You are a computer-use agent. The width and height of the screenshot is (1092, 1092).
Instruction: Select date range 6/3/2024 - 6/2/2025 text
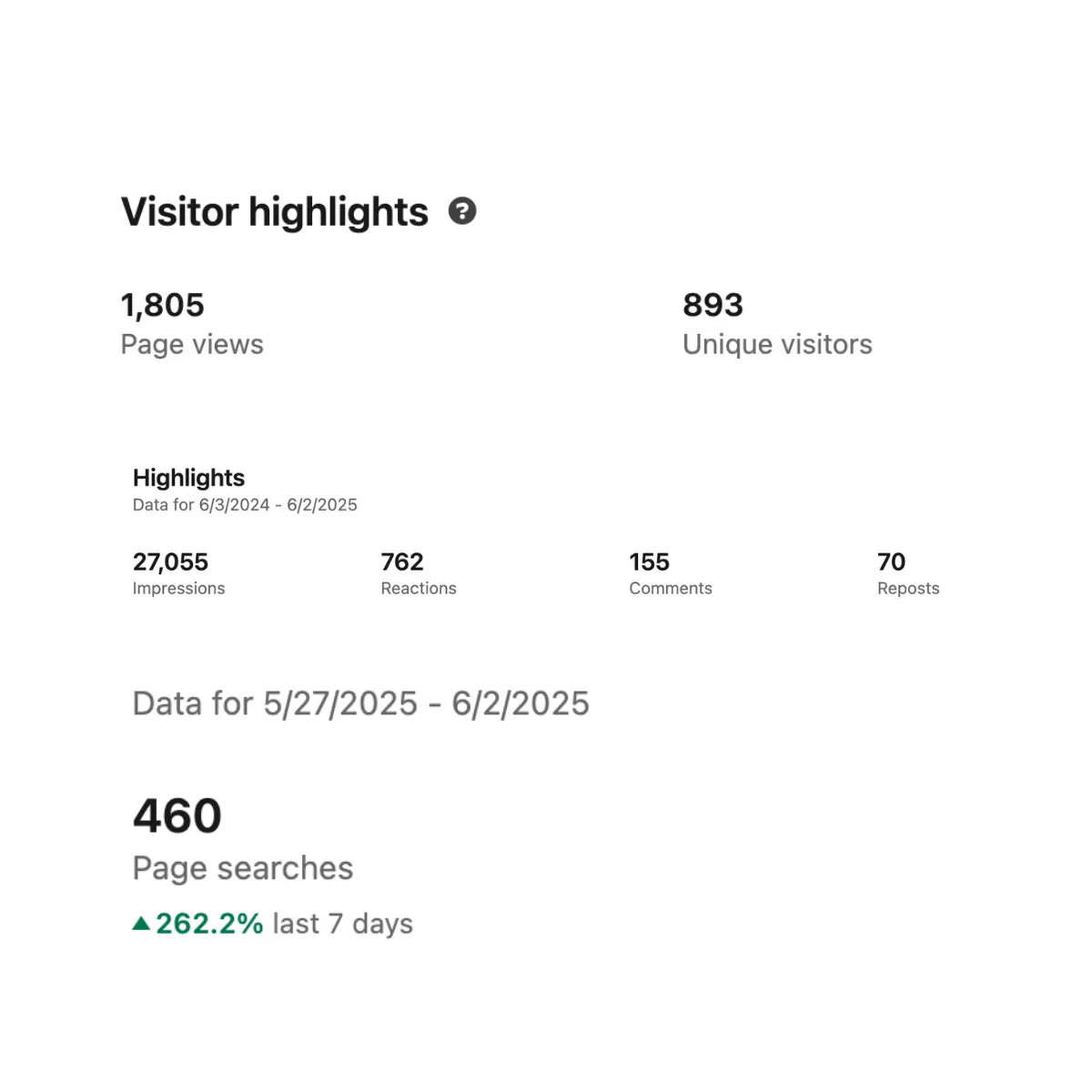coord(278,505)
